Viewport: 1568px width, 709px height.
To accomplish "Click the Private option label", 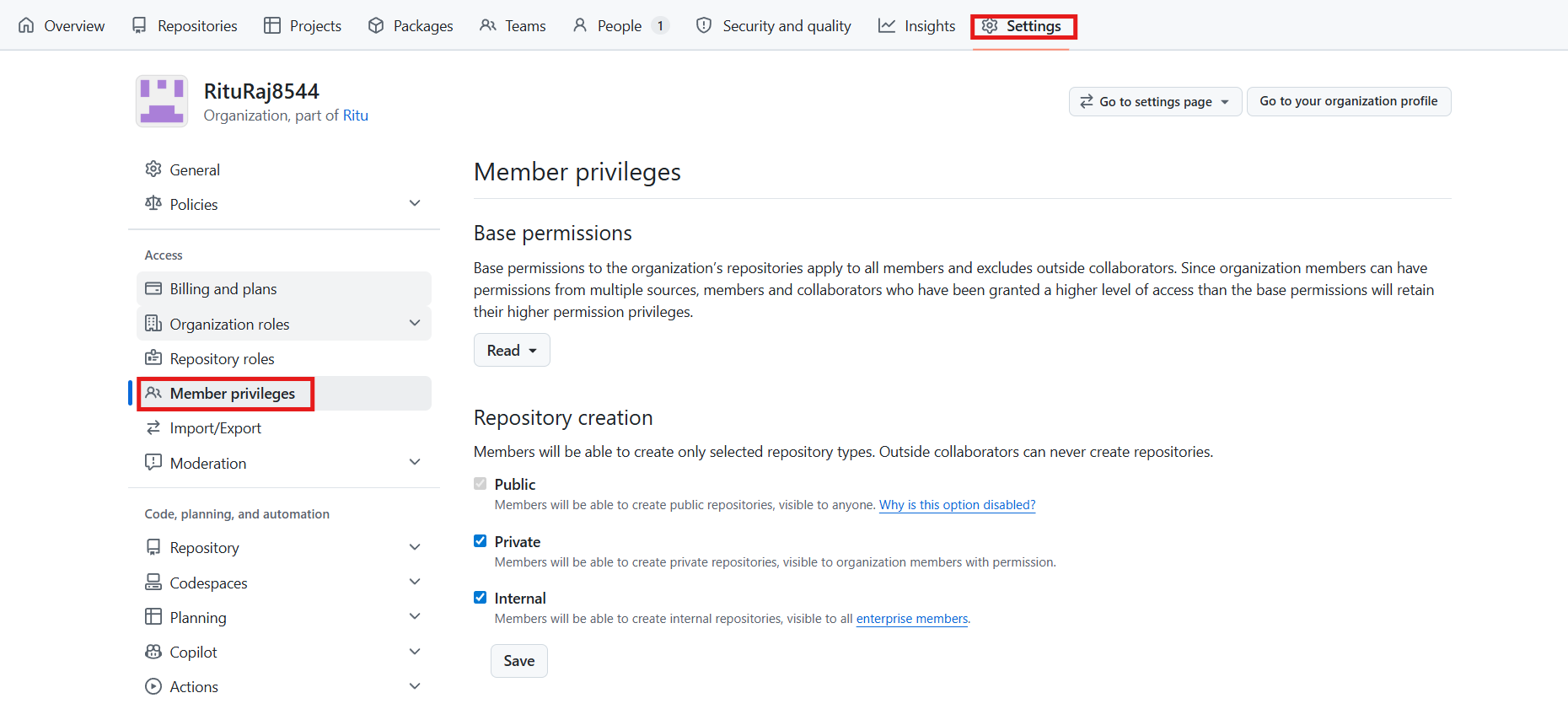I will (518, 541).
